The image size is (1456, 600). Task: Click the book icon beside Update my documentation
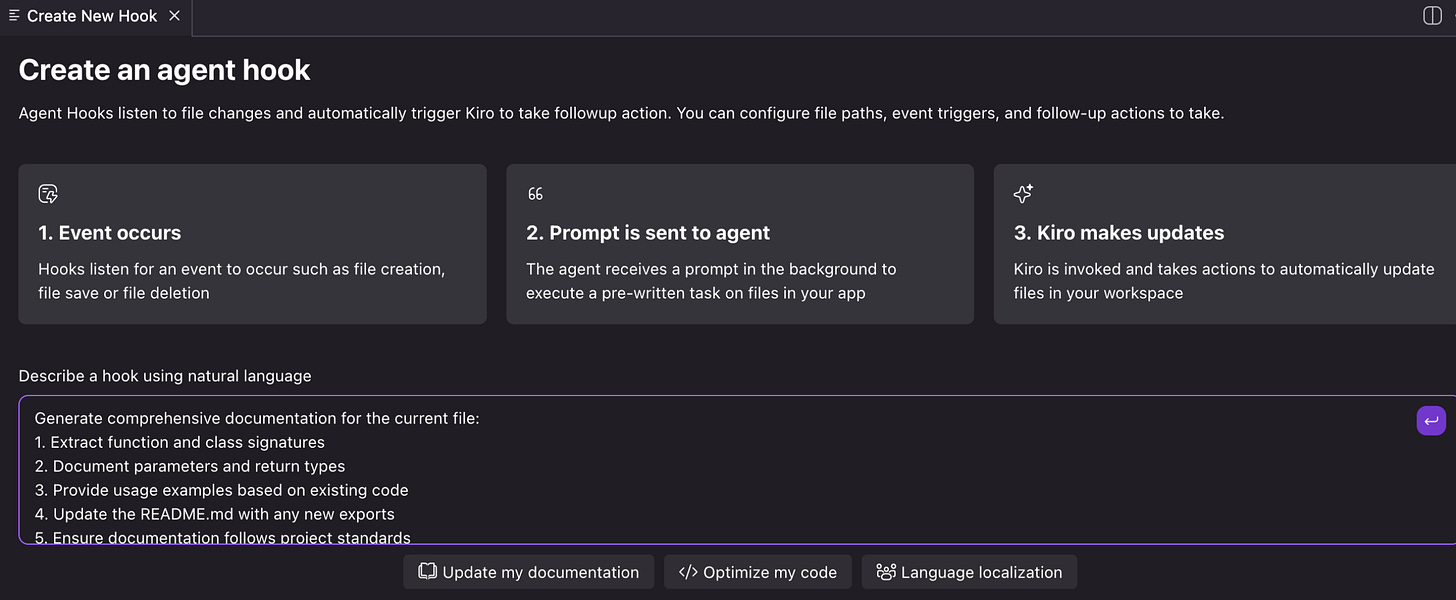coord(427,572)
